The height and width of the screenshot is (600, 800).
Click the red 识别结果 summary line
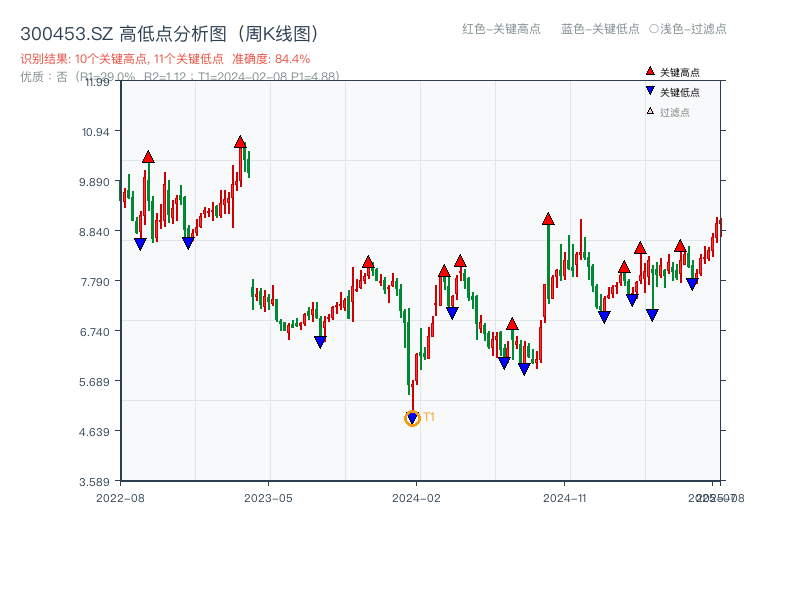pos(165,59)
